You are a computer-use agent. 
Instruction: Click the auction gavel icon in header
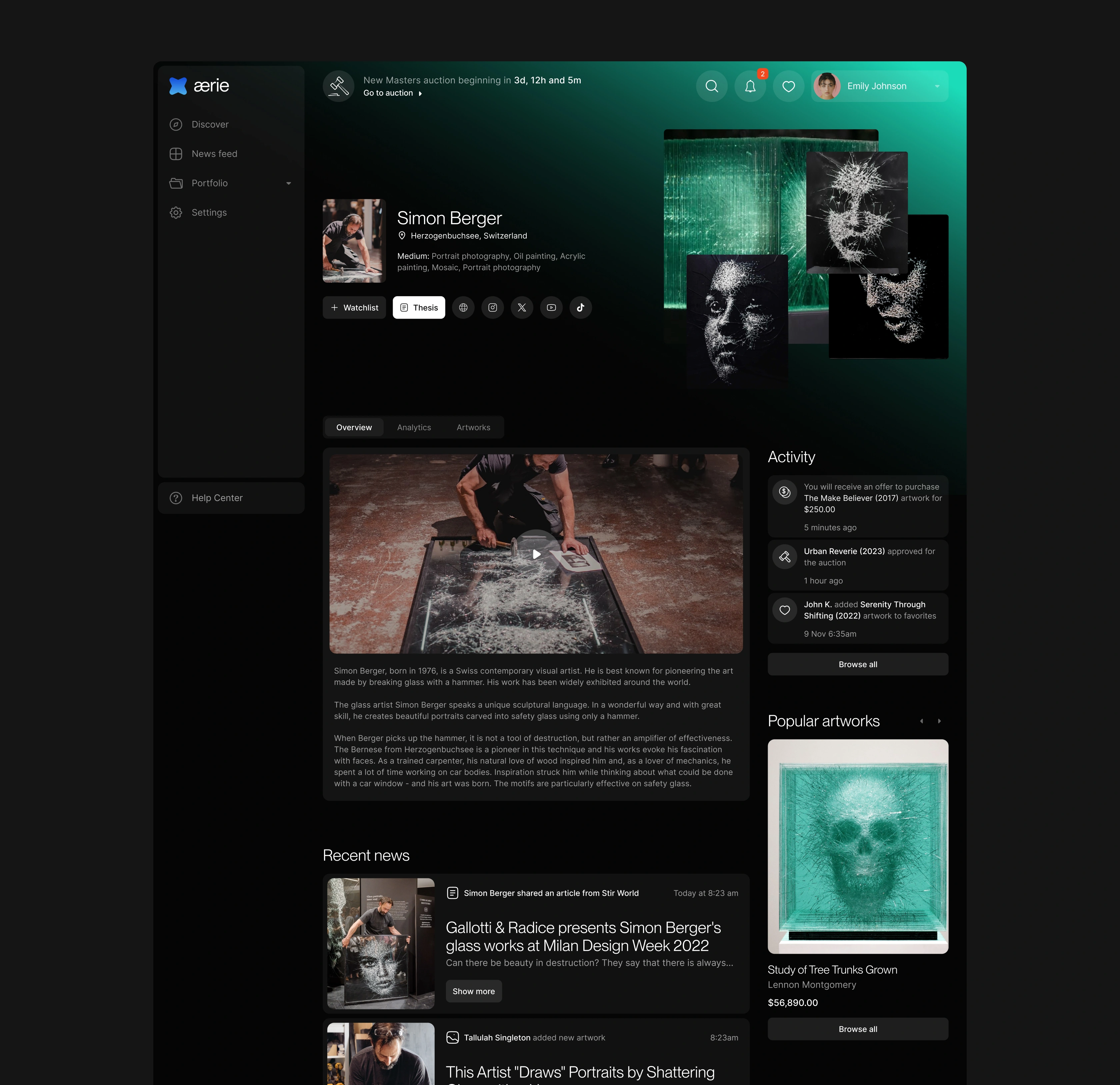[339, 86]
